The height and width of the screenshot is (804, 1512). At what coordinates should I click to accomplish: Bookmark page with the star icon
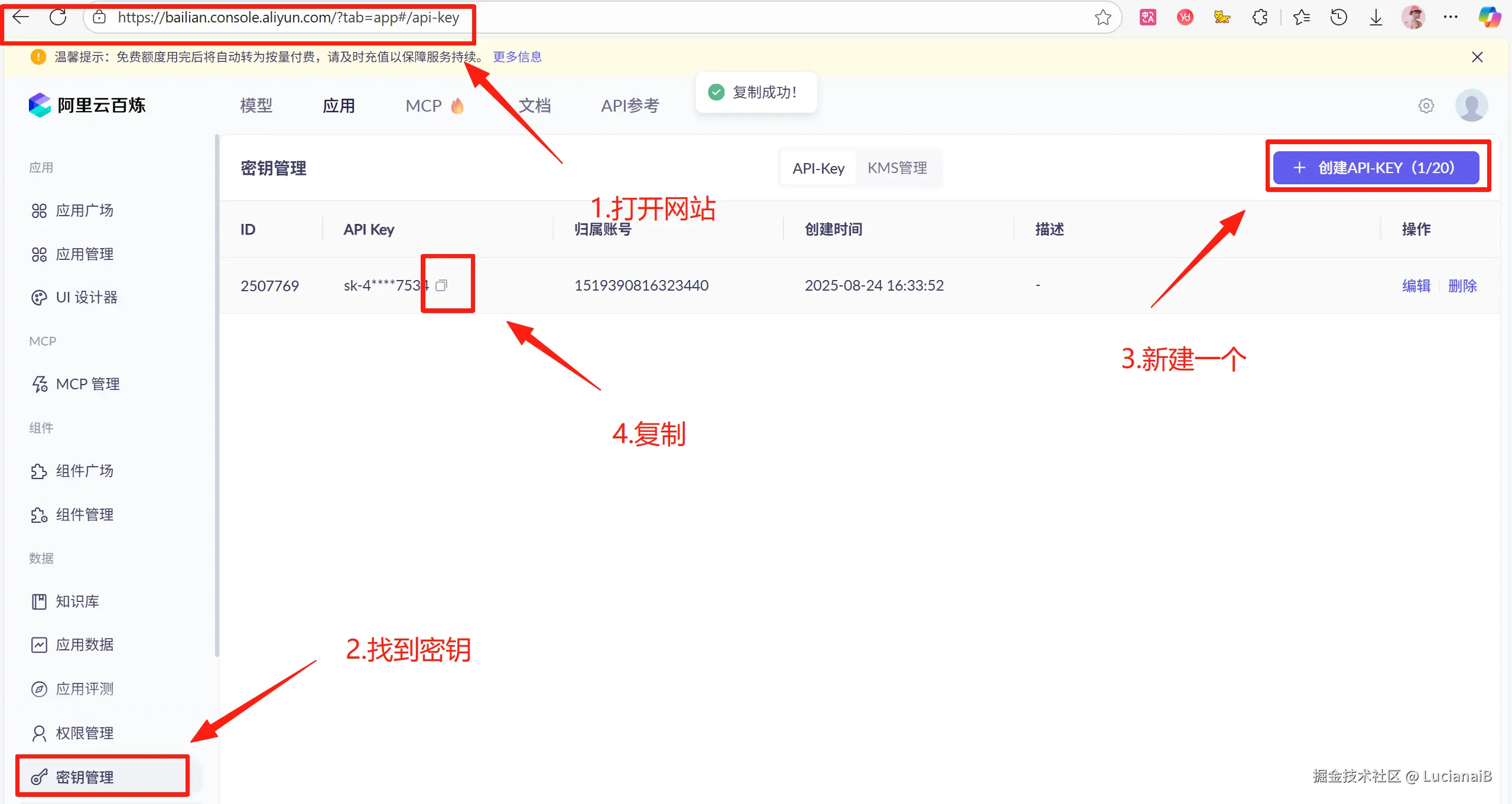tap(1103, 18)
